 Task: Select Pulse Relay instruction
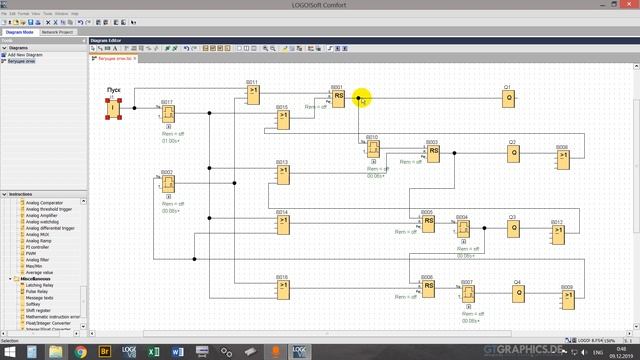(x=37, y=291)
